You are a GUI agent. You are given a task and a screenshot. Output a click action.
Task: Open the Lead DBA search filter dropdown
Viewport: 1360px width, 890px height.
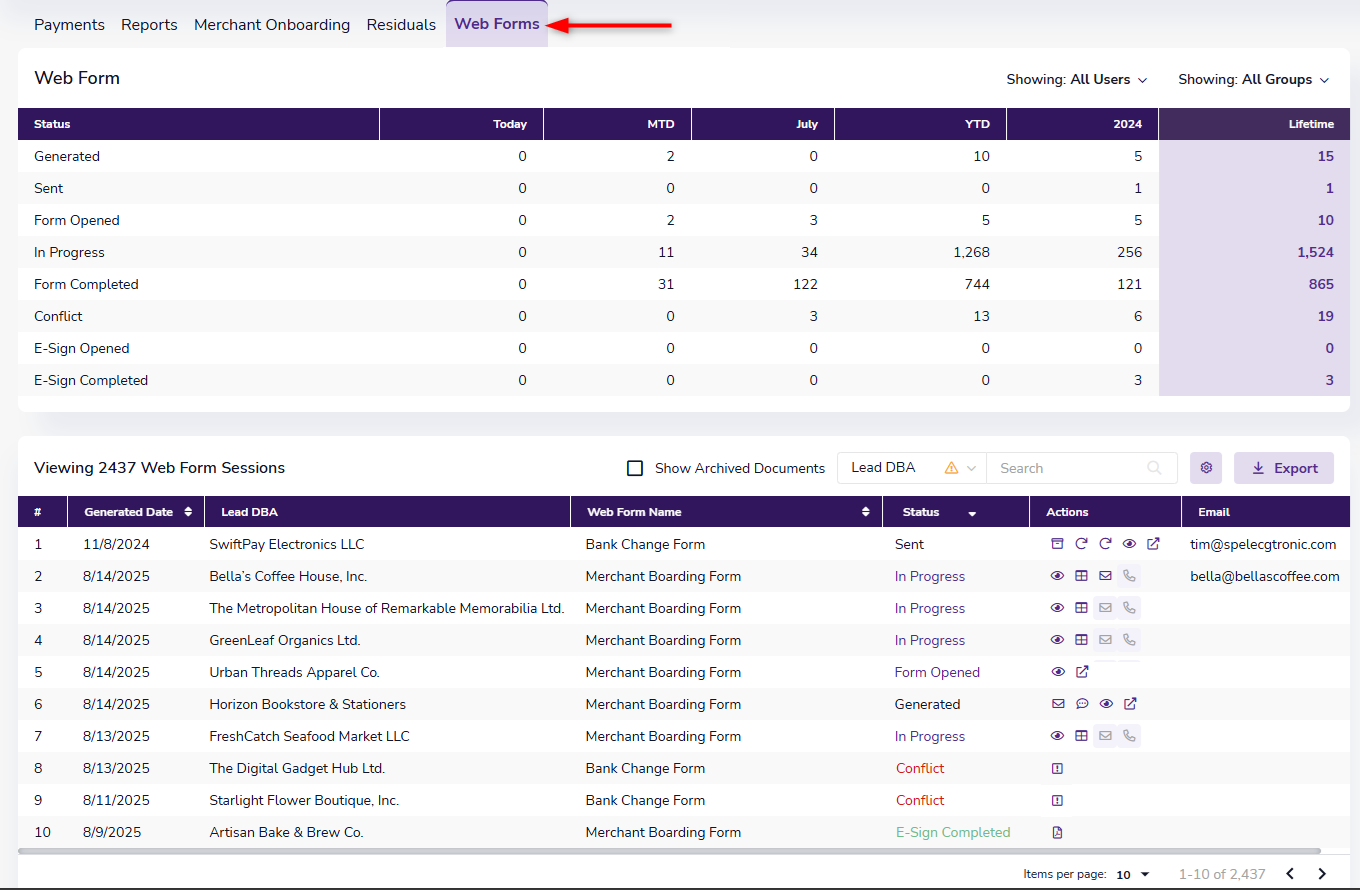[x=911, y=468]
